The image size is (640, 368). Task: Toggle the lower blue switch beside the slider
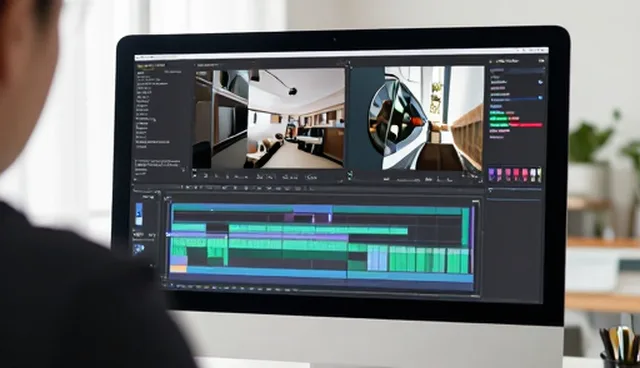pyautogui.click(x=540, y=98)
